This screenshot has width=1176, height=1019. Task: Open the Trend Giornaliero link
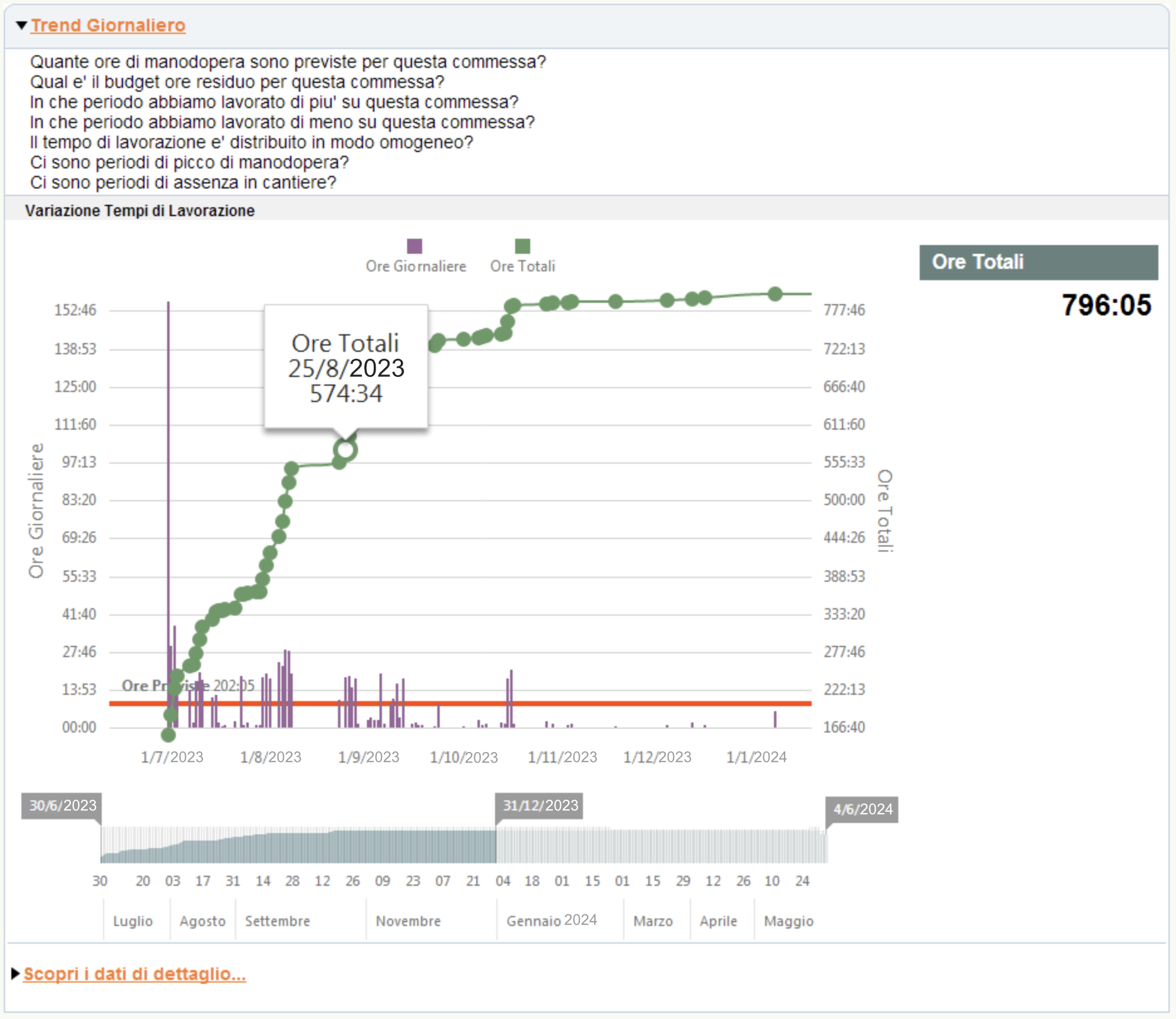pos(108,25)
